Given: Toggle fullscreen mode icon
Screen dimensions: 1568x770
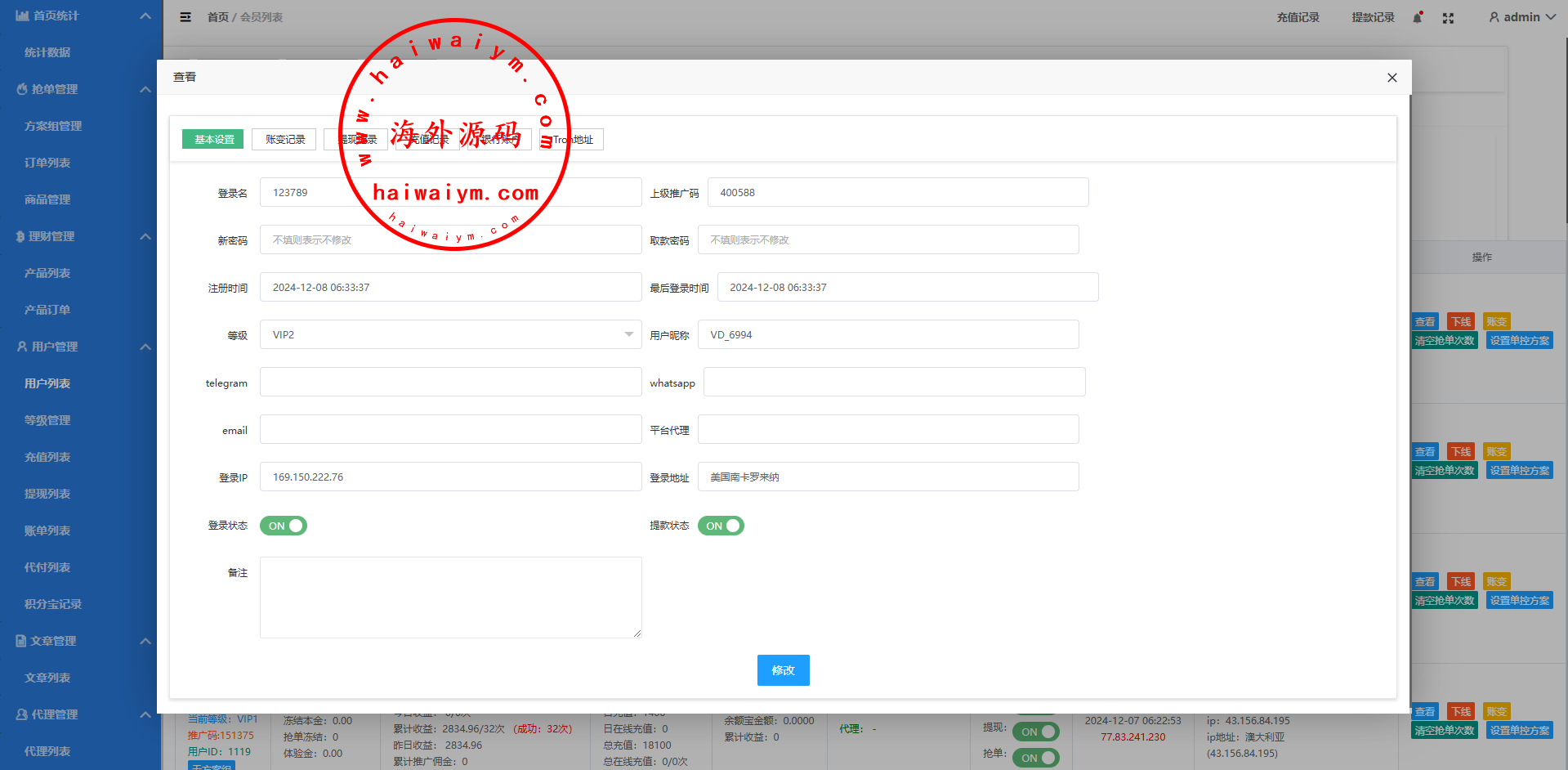Looking at the screenshot, I should 1448,18.
